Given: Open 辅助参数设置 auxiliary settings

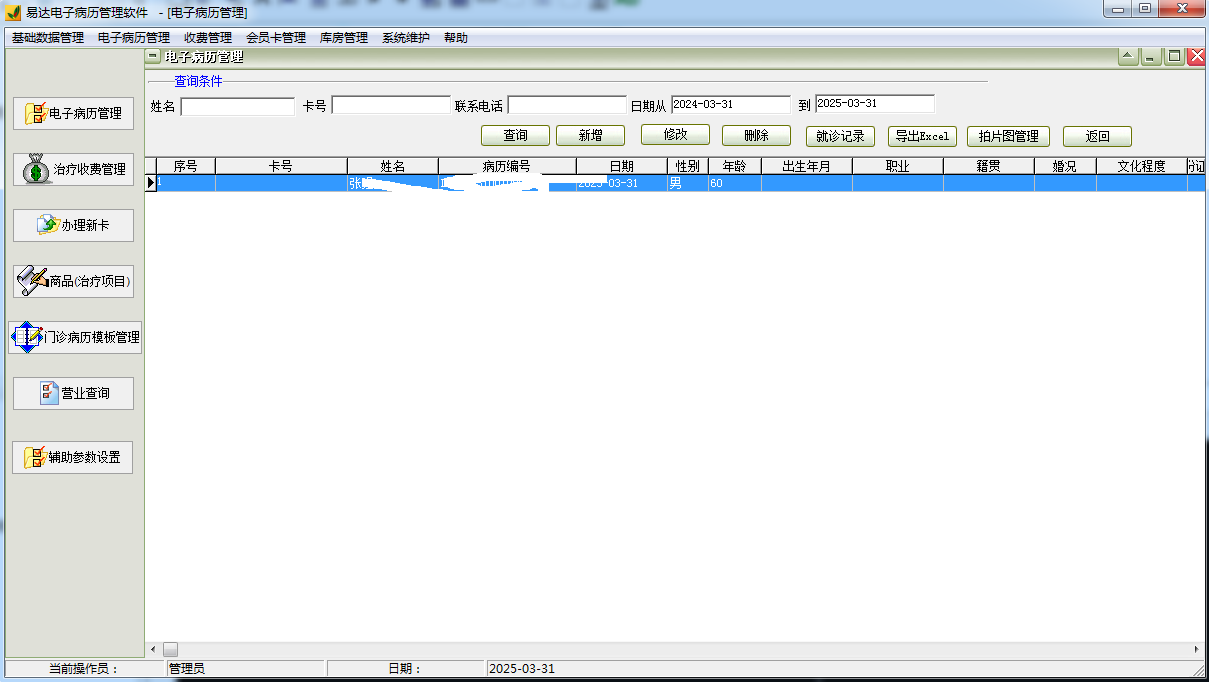Looking at the screenshot, I should point(72,457).
